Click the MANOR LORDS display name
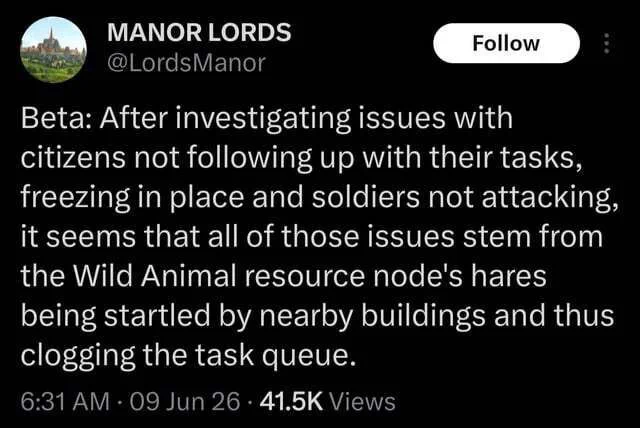This screenshot has height=428, width=640. (x=199, y=33)
